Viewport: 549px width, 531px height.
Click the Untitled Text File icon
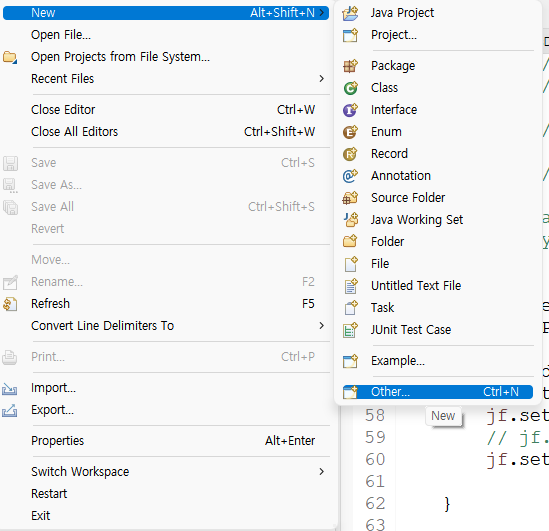[350, 286]
